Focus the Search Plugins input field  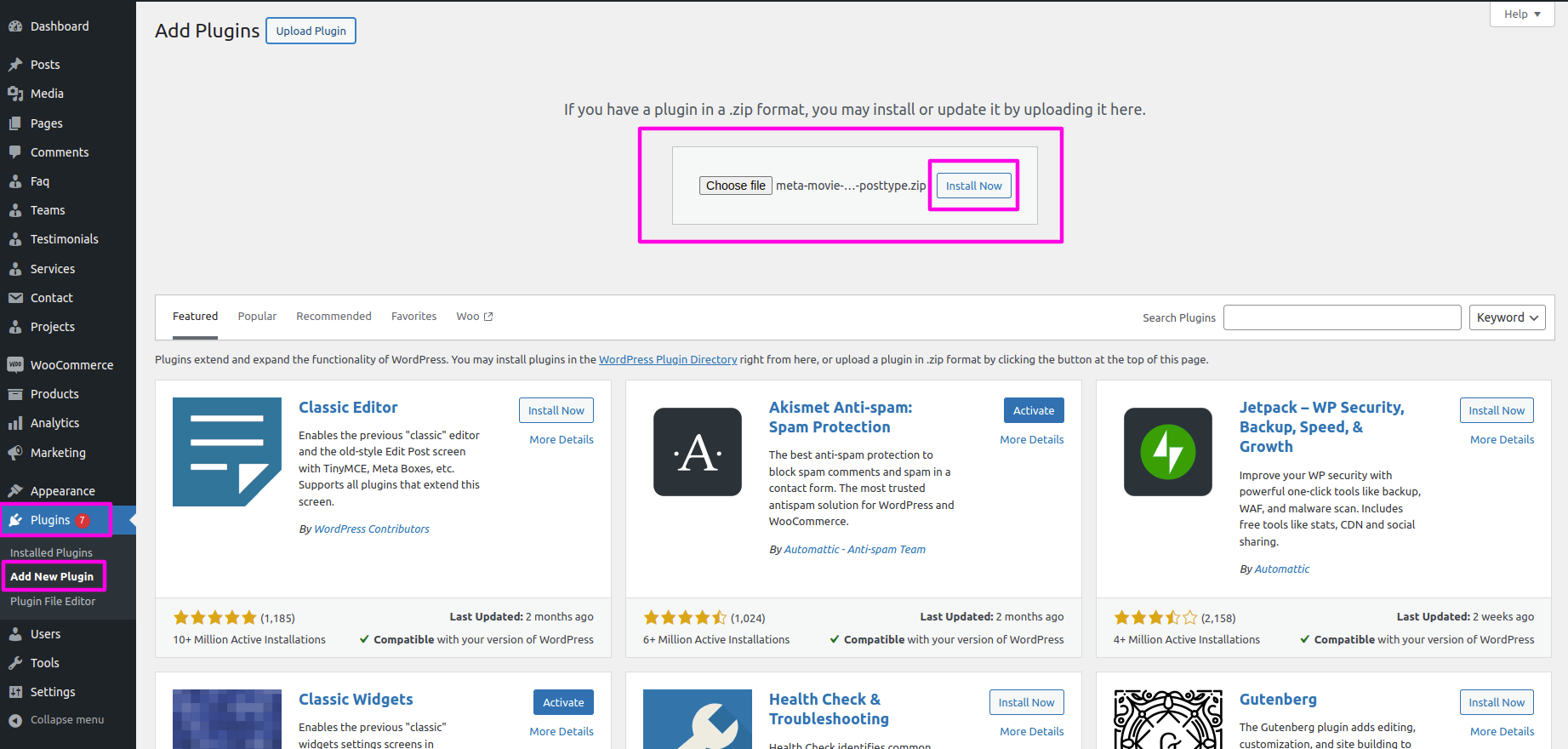coord(1343,317)
